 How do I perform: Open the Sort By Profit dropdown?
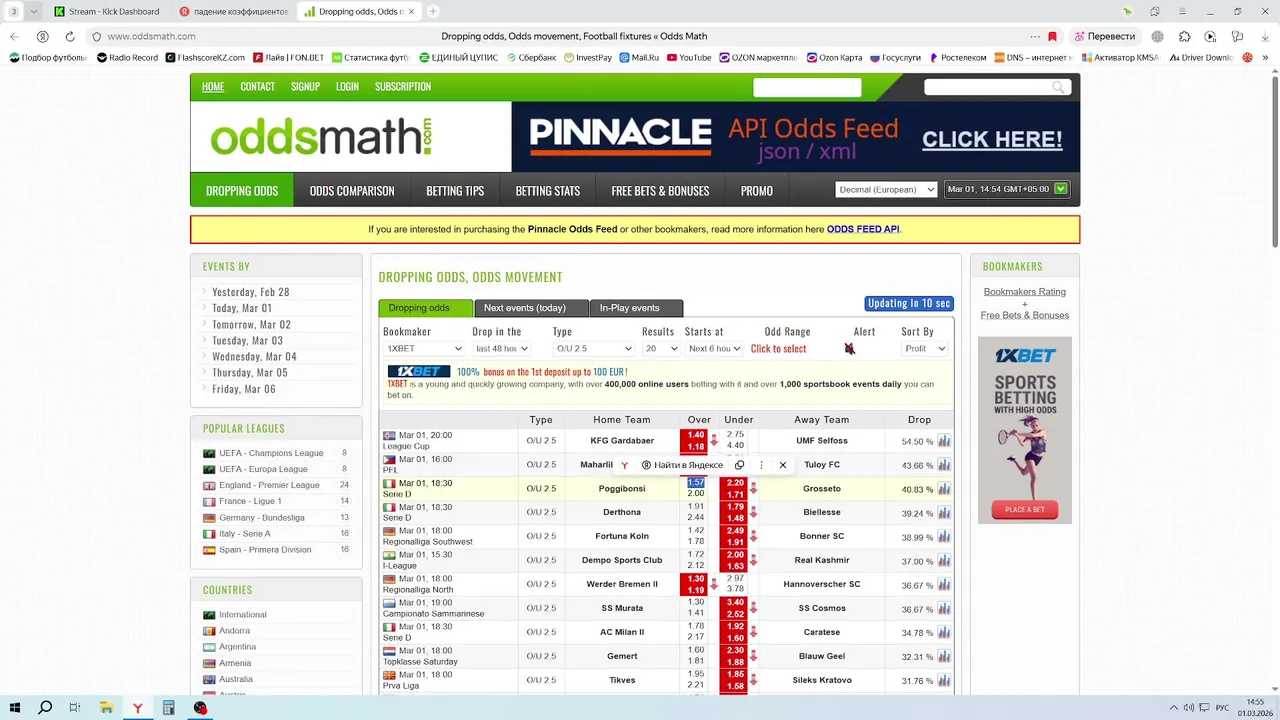924,349
